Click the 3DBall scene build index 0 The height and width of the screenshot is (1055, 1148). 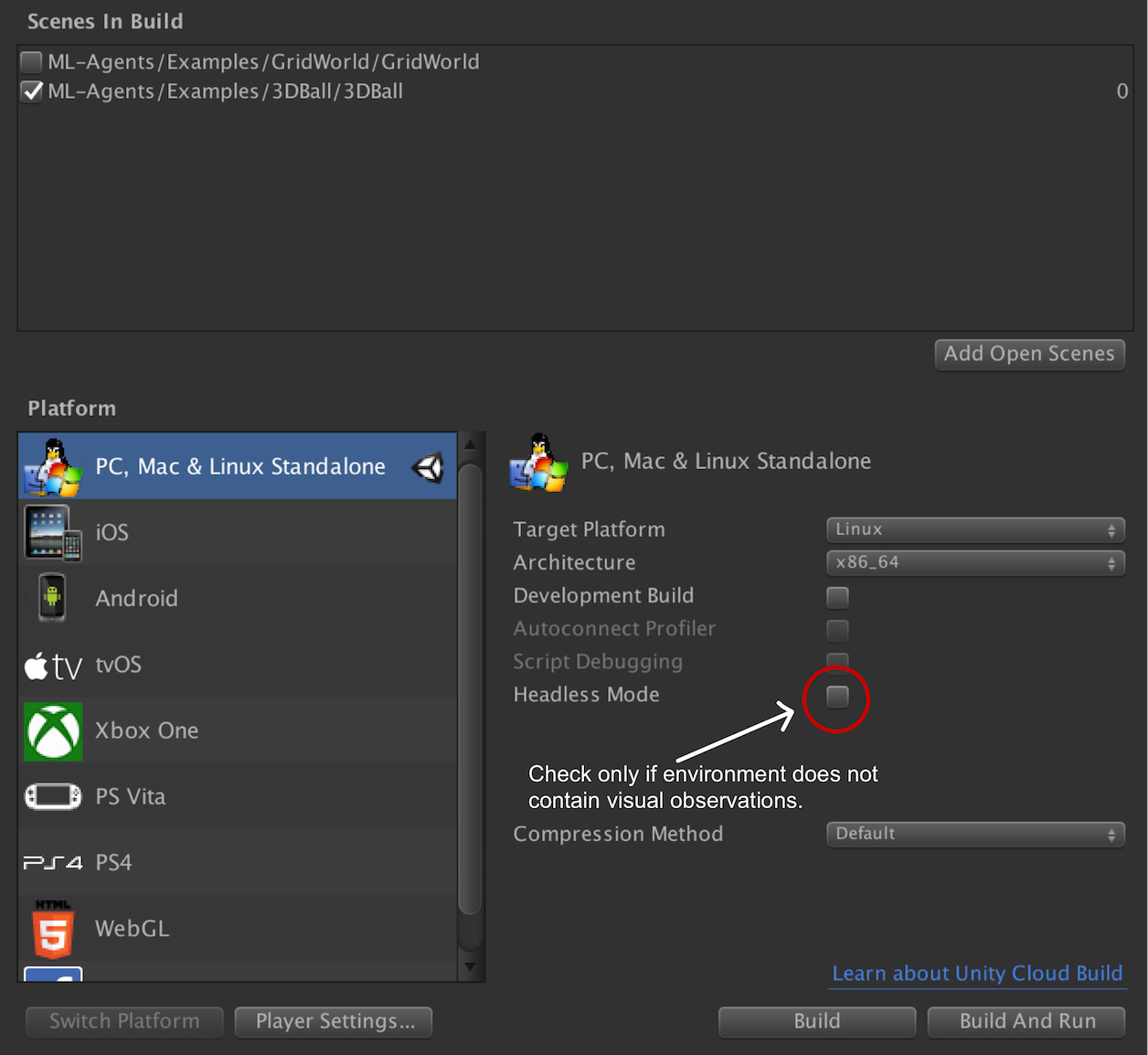[x=1121, y=91]
